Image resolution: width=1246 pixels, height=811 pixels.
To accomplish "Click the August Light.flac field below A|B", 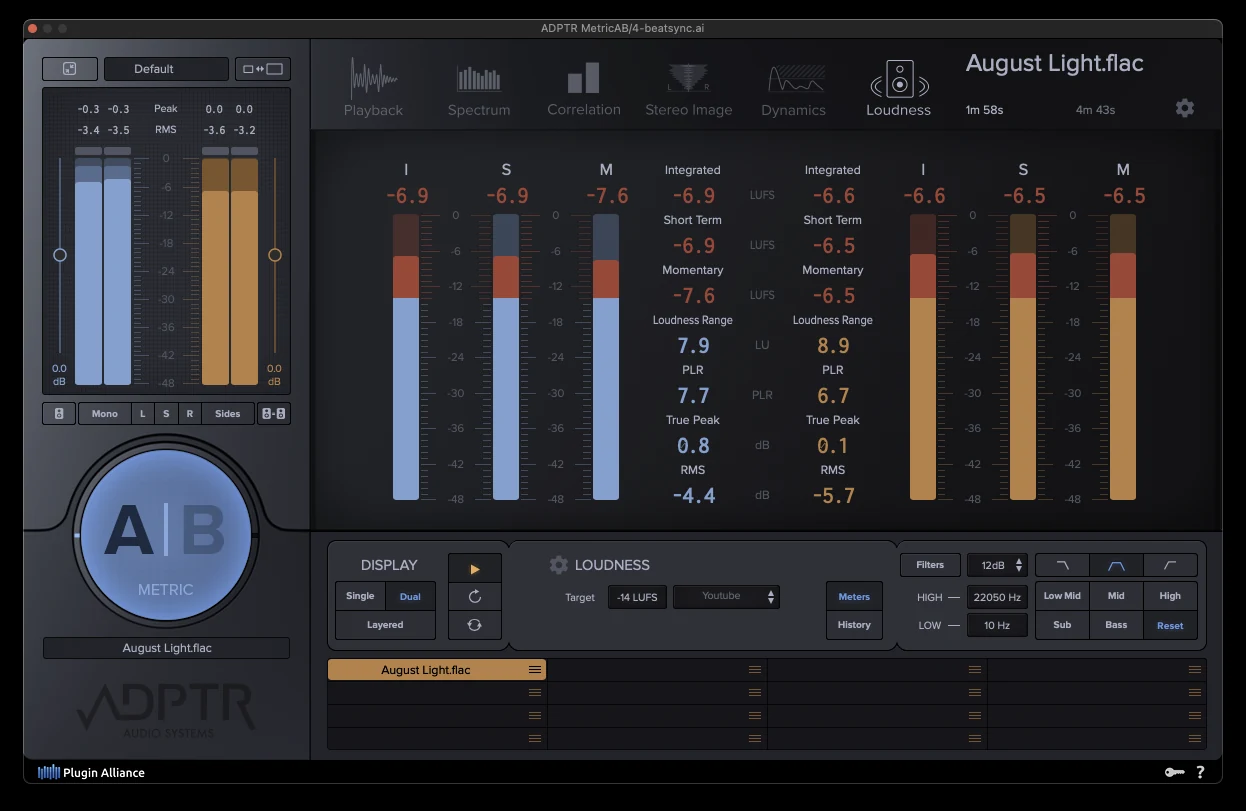I will [166, 648].
